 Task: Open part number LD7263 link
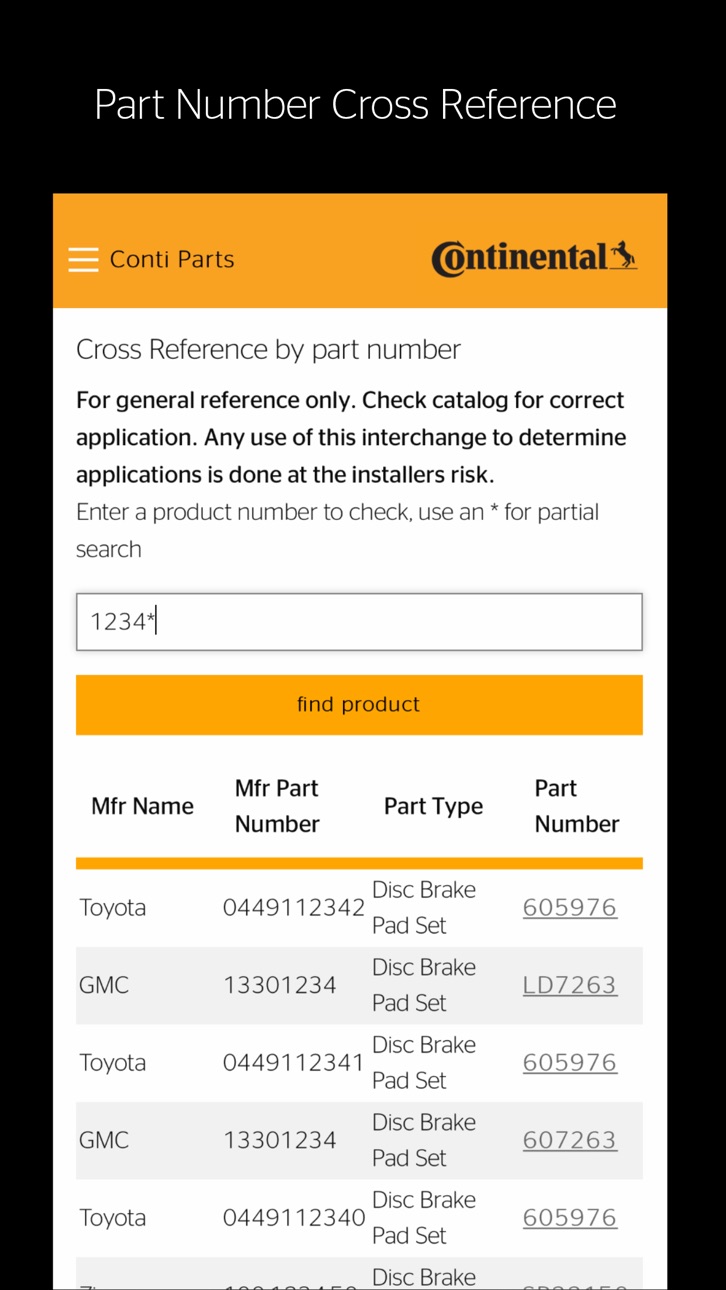coord(570,985)
